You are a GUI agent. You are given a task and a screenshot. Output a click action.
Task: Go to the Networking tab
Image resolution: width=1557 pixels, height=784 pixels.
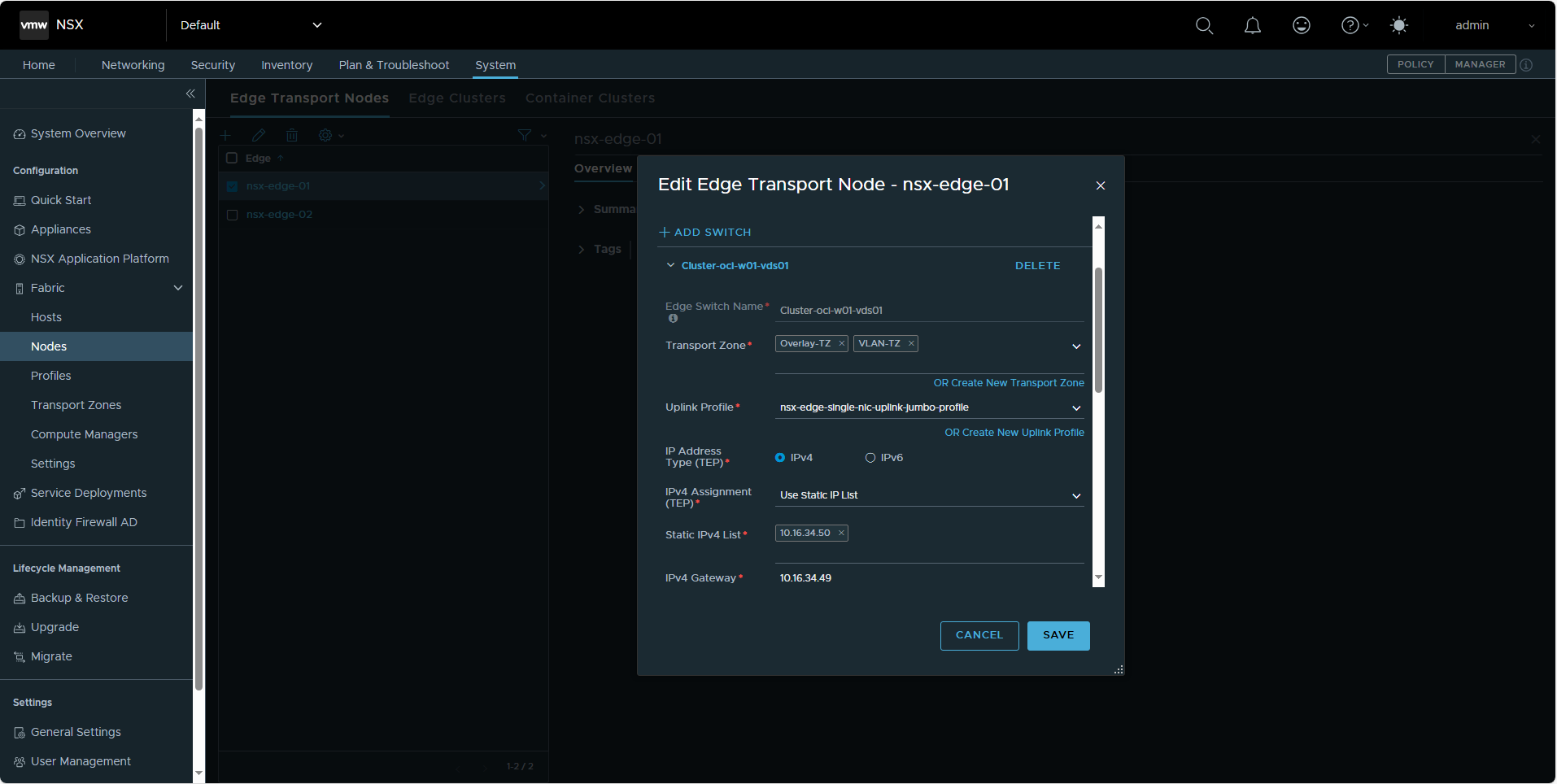coord(133,65)
